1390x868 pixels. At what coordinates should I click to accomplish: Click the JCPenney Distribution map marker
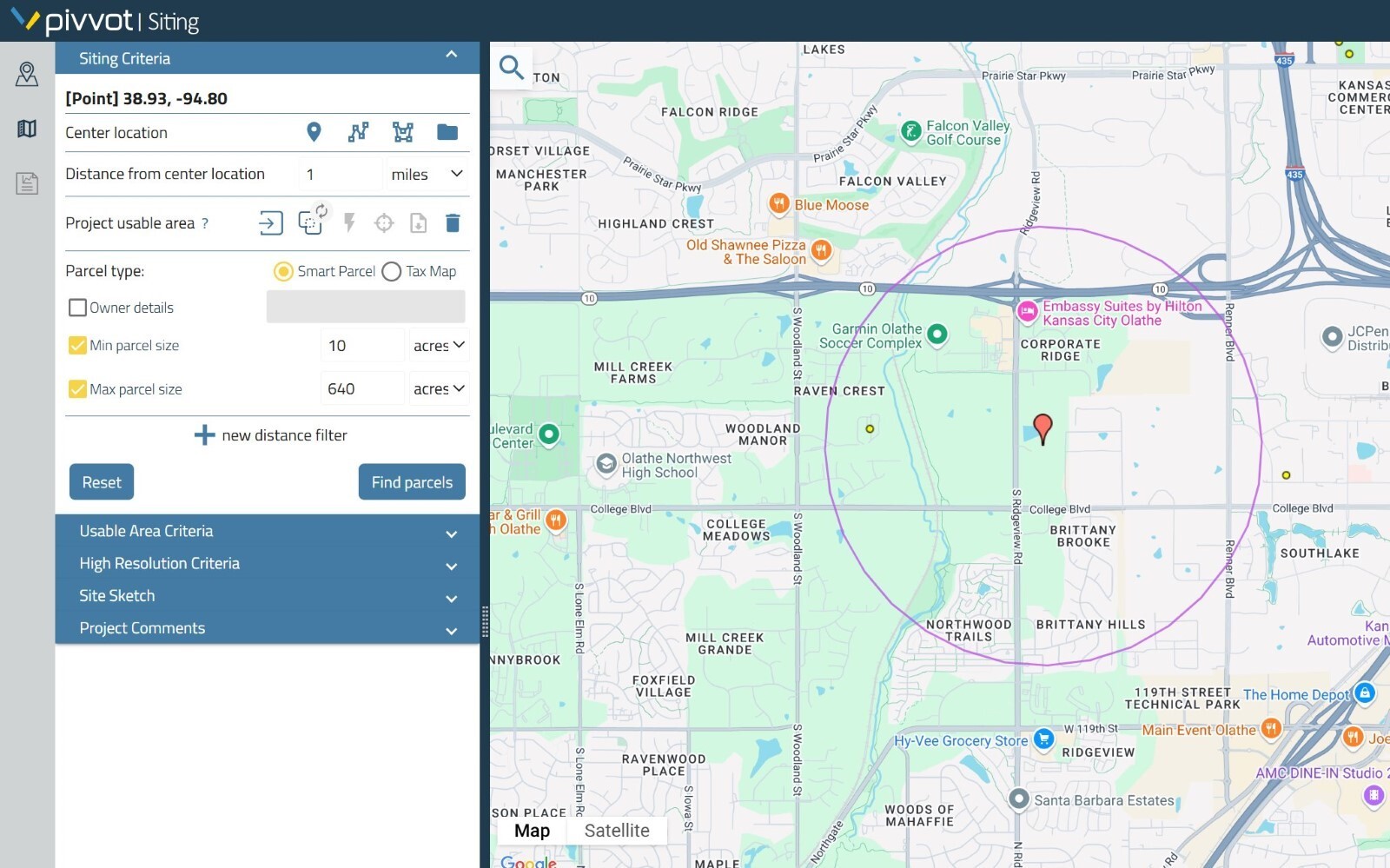tap(1332, 336)
